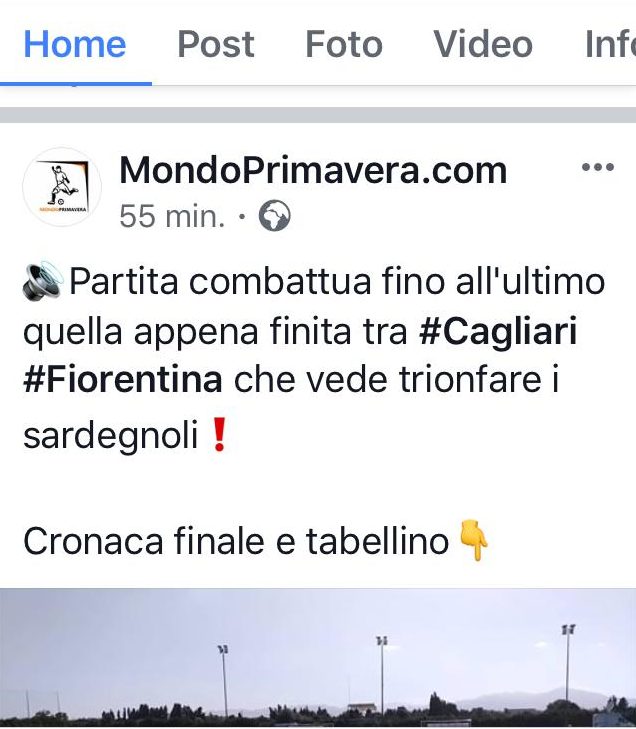Tap the 'Cronaca finale e tabellino' text
The width and height of the screenshot is (636, 729).
[x=236, y=542]
